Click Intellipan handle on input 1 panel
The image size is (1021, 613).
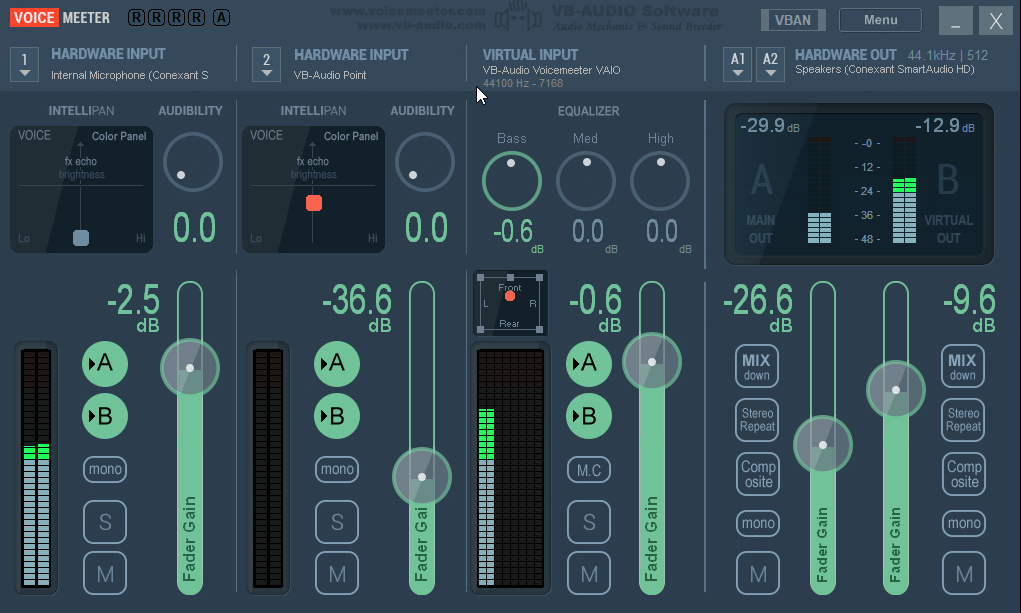coord(81,238)
